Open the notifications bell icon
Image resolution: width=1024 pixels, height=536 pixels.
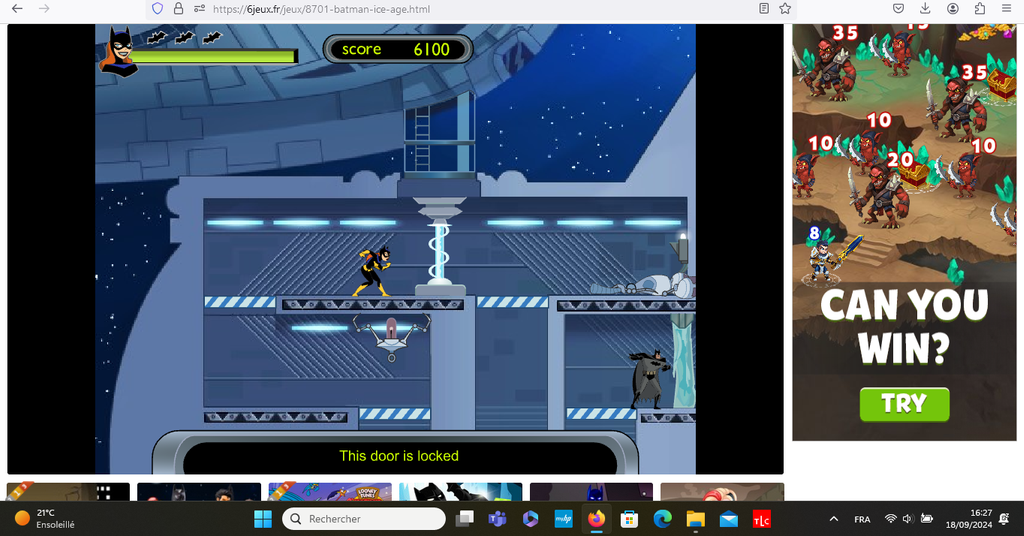click(x=1004, y=519)
